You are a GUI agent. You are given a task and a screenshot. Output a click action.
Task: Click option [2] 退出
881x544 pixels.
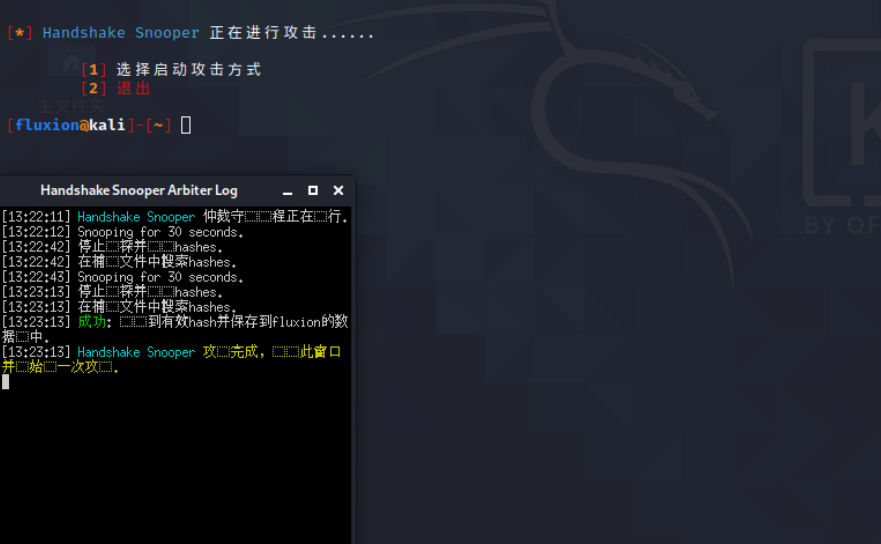pos(116,88)
